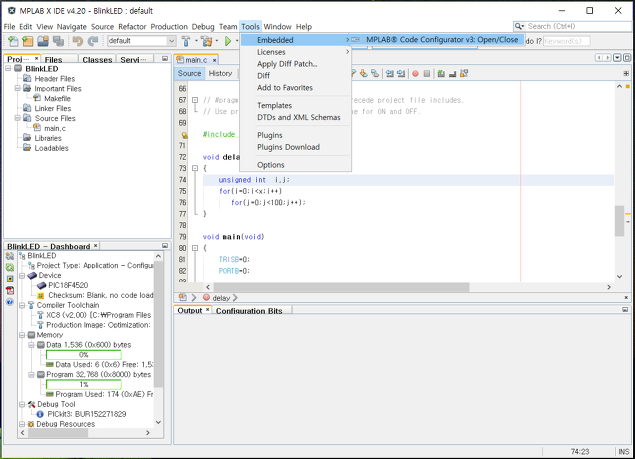The height and width of the screenshot is (459, 635).
Task: Click Apply Diff Patch menu entry
Action: click(295, 64)
